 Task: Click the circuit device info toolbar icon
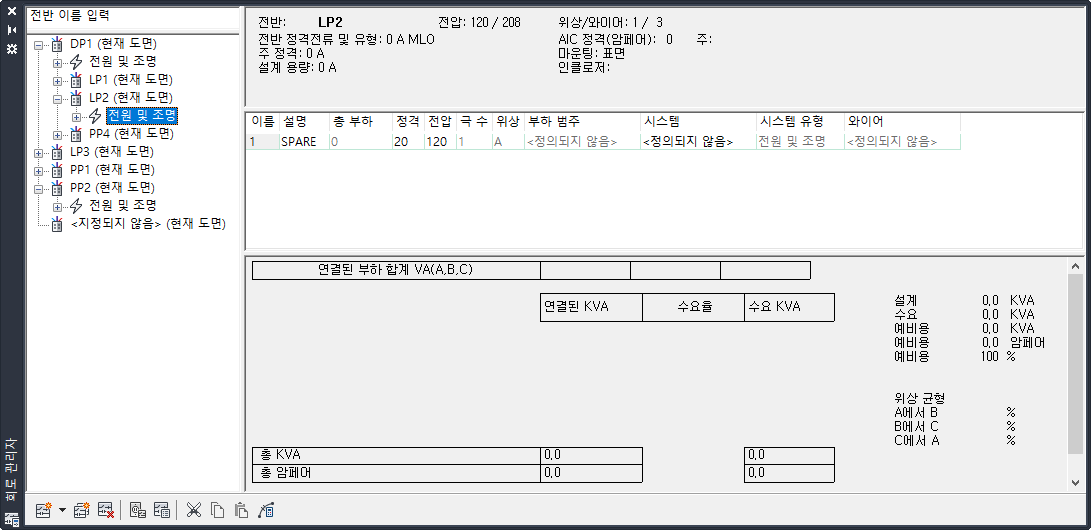coord(137,511)
